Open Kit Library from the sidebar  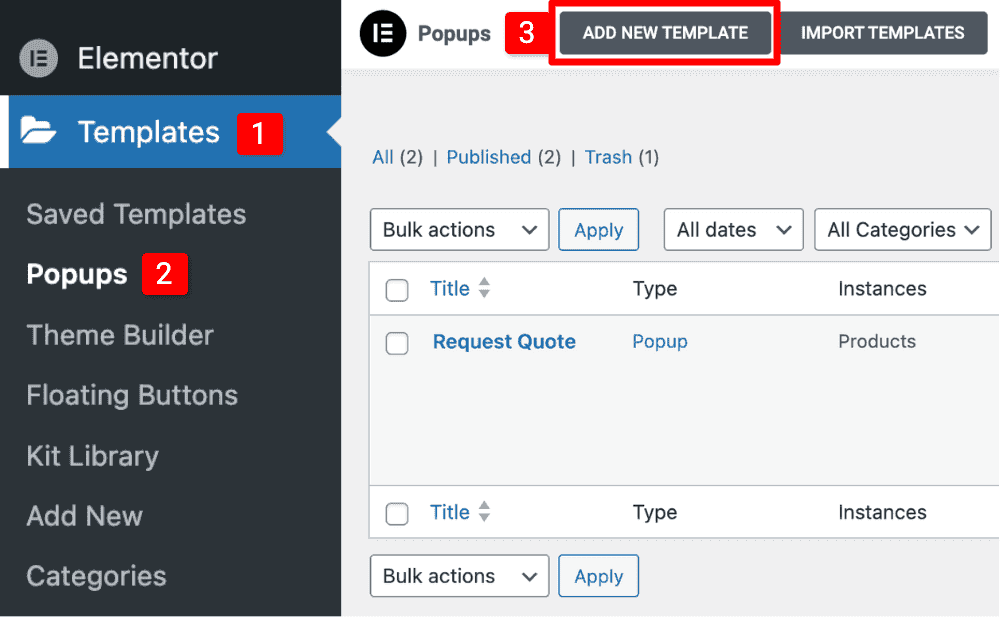pos(92,456)
